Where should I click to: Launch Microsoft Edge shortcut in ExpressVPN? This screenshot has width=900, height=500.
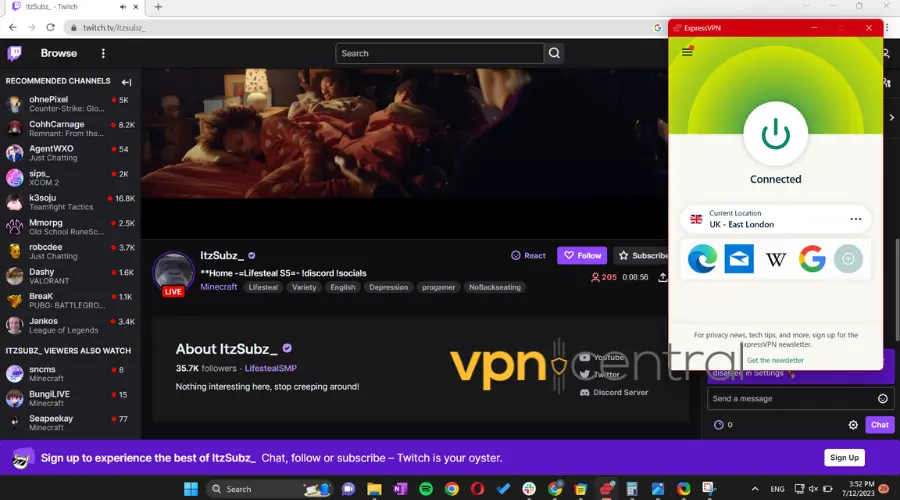702,259
